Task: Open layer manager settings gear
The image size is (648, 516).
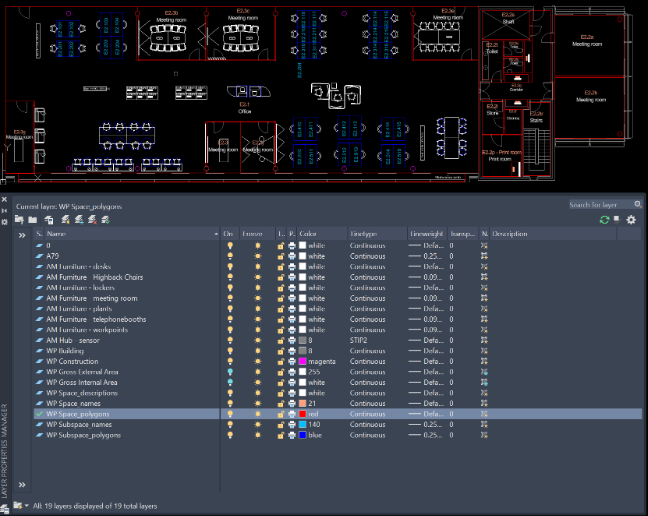Action: point(631,220)
